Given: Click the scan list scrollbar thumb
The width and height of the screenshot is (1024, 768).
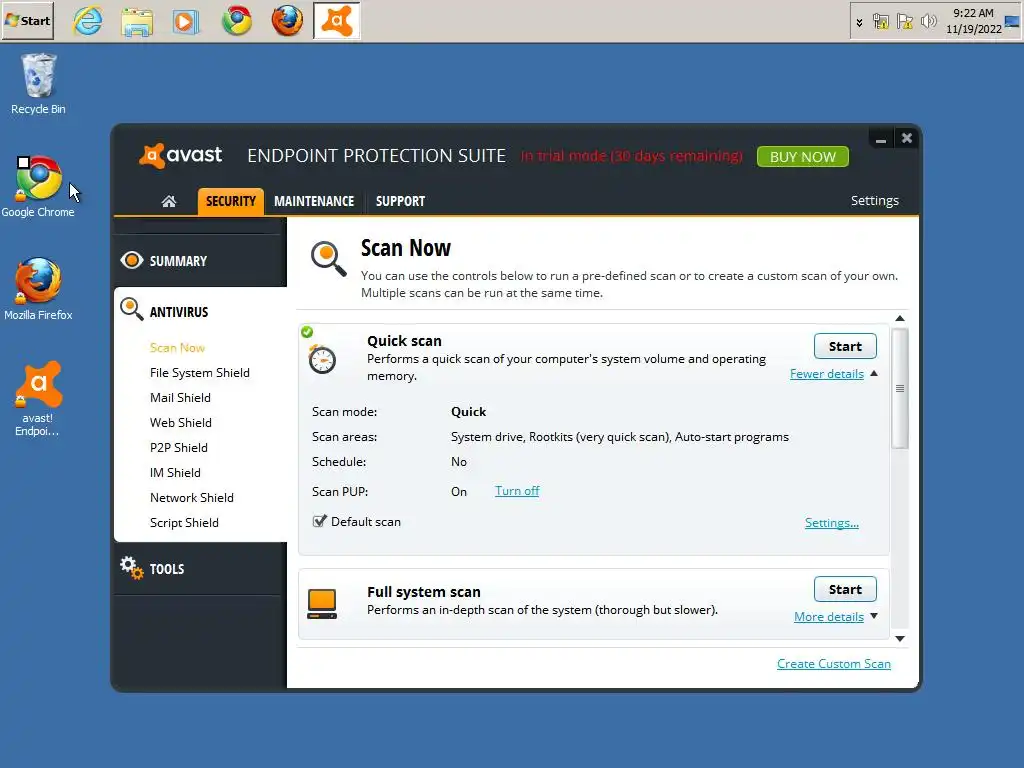Looking at the screenshot, I should 900,389.
